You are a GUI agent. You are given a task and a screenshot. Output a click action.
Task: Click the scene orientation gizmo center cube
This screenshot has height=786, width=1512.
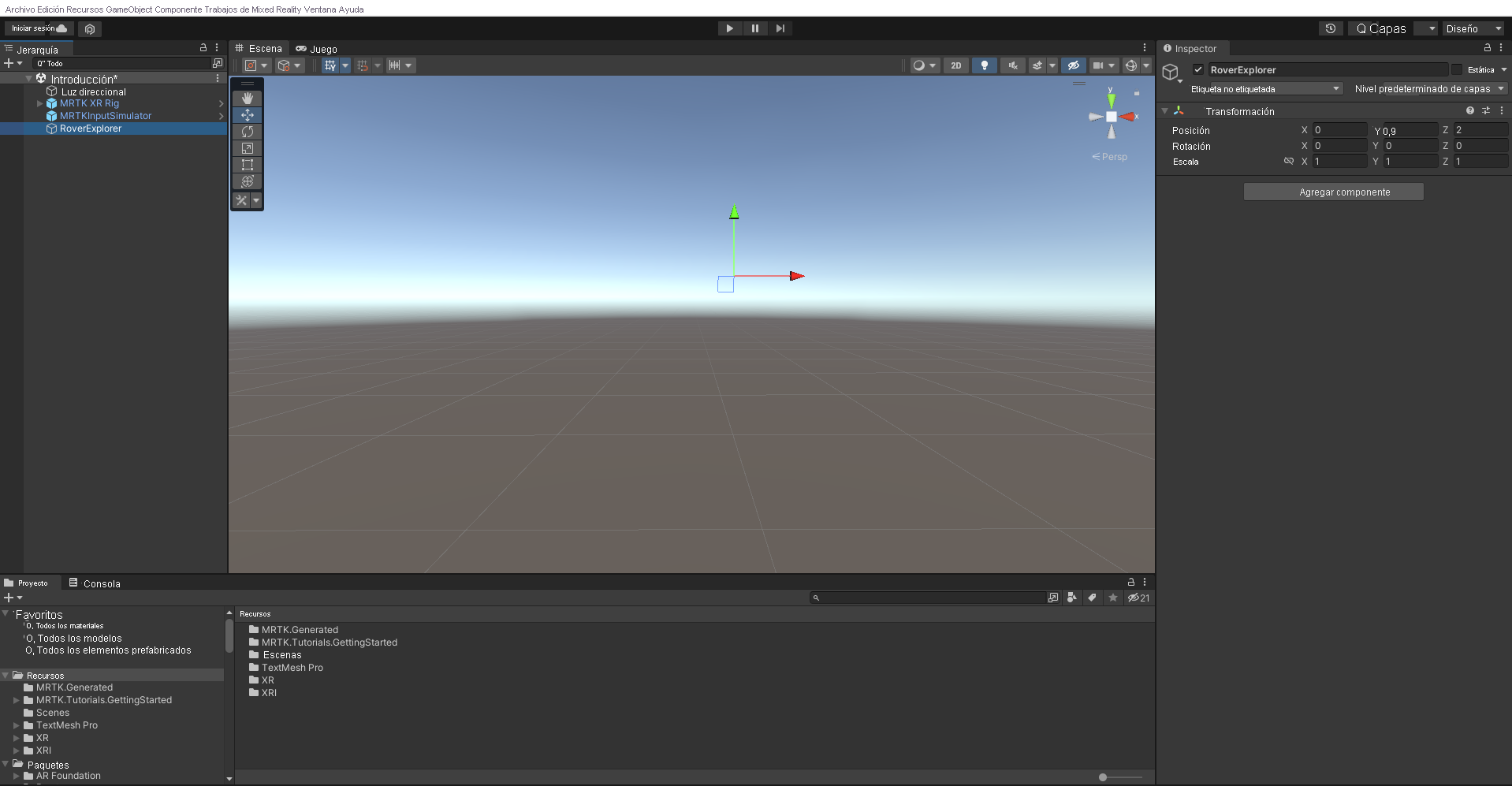click(1112, 117)
